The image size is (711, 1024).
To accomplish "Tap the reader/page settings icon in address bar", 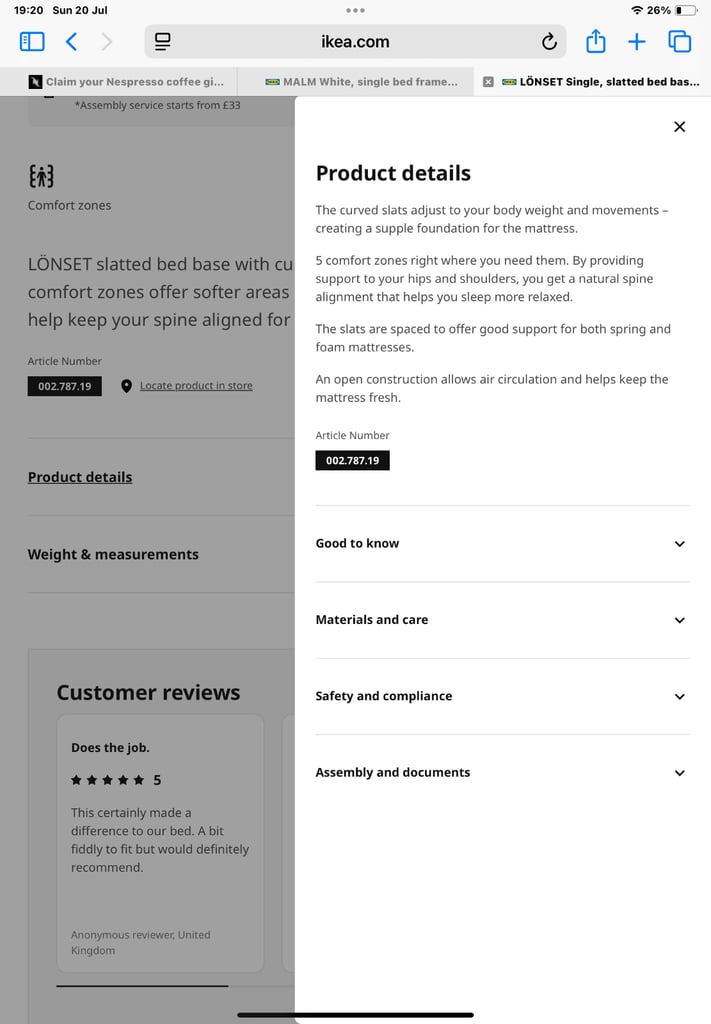I will click(163, 42).
